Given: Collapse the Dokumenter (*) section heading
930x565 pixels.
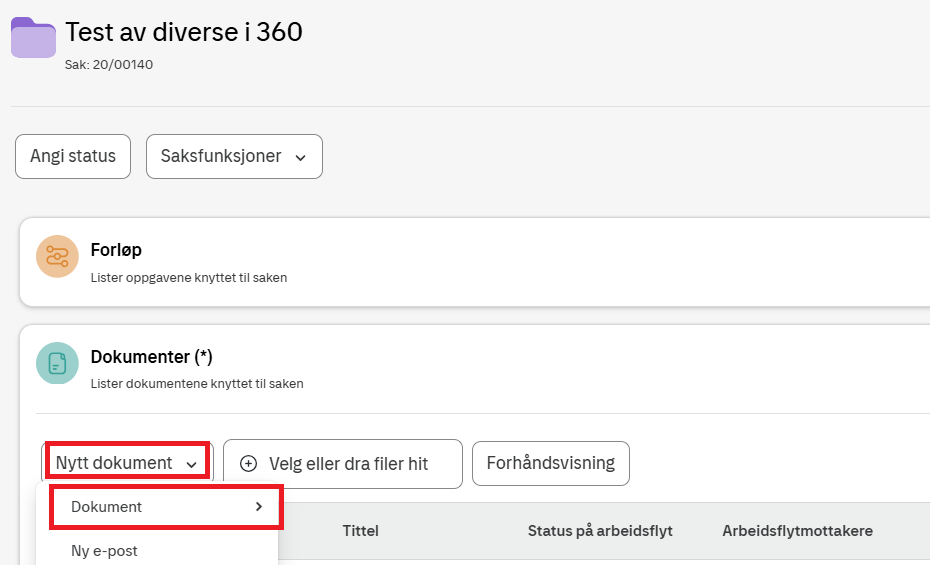Looking at the screenshot, I should (x=151, y=357).
